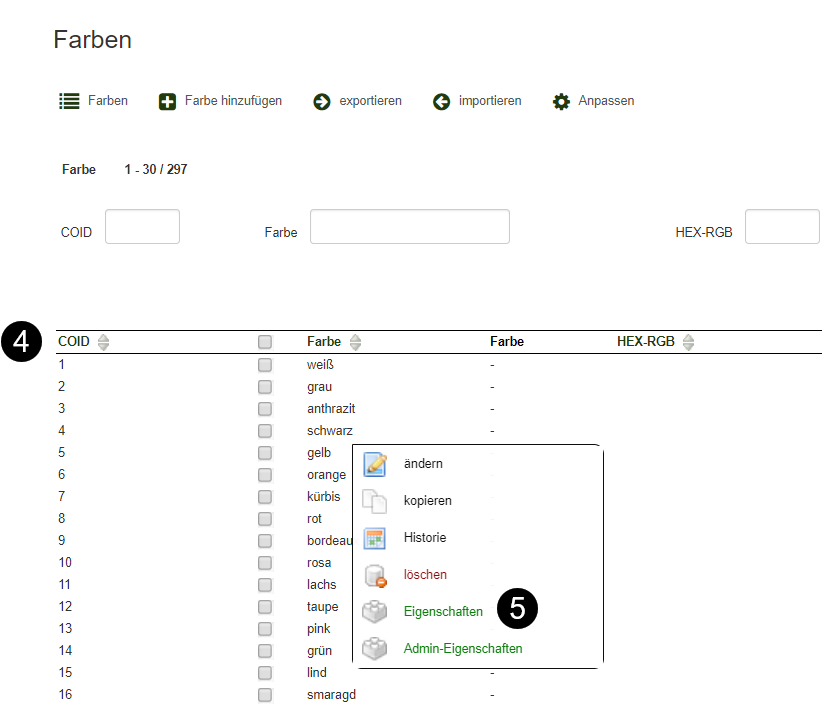This screenshot has height=726, width=822.
Task: Click the pencil icon next to ändern
Action: [375, 464]
